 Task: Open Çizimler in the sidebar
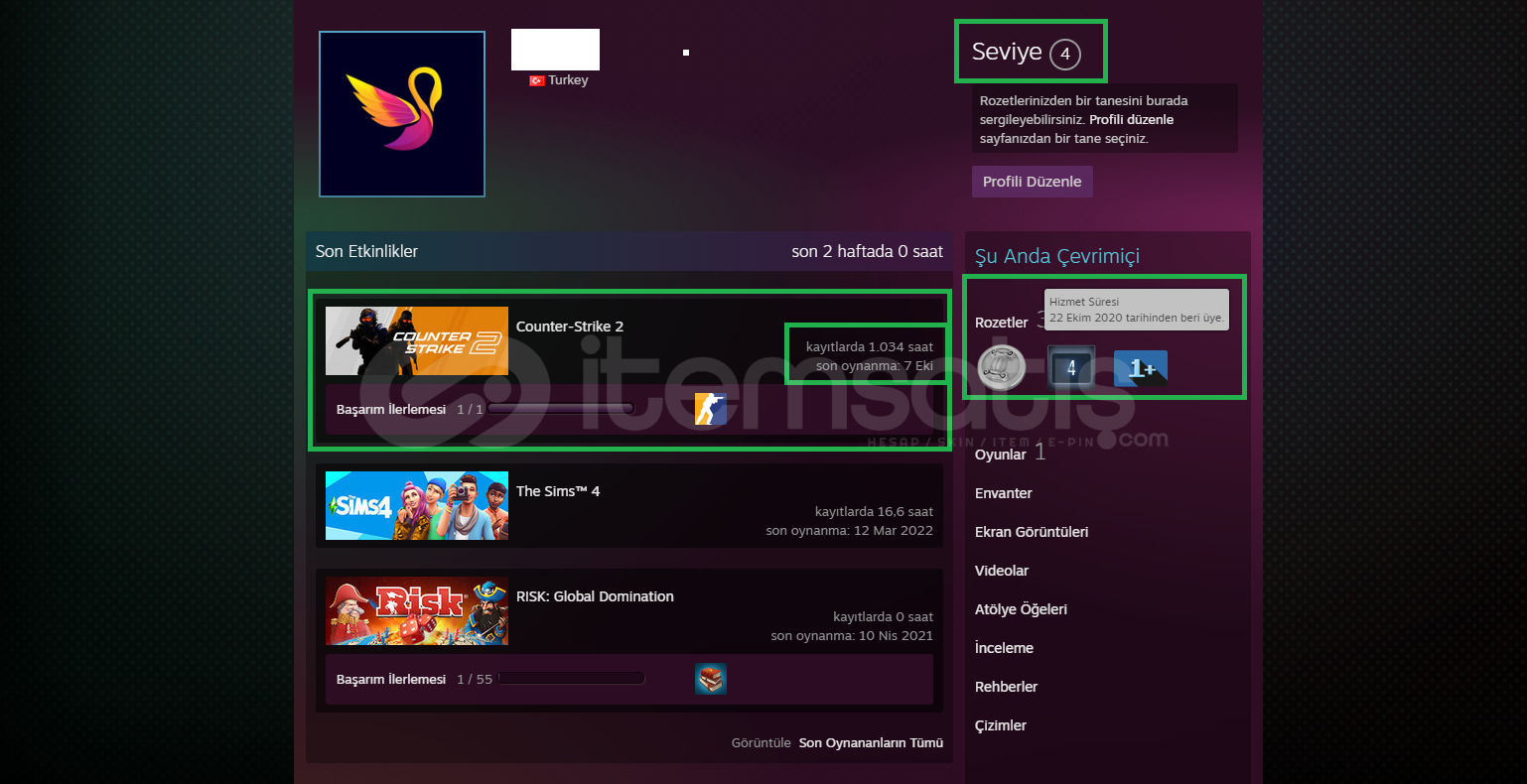coord(1001,725)
